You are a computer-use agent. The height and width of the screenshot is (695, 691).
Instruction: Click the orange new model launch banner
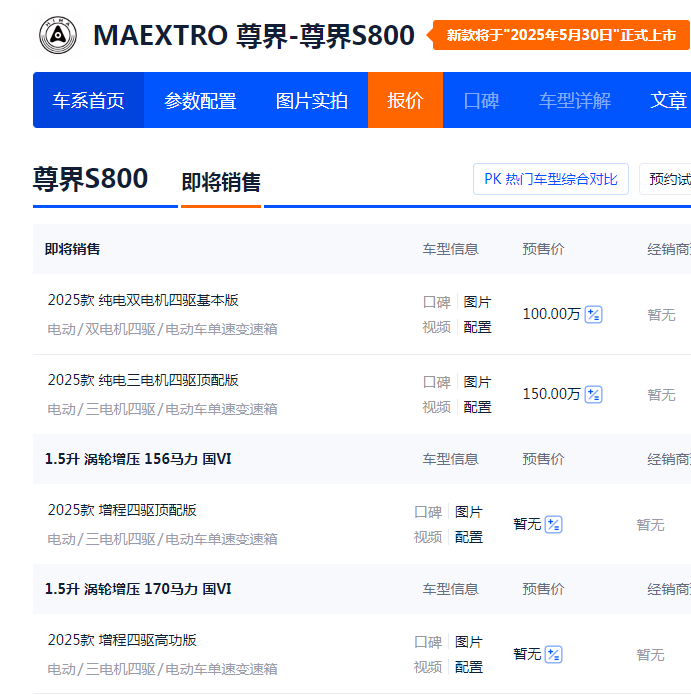point(561,35)
